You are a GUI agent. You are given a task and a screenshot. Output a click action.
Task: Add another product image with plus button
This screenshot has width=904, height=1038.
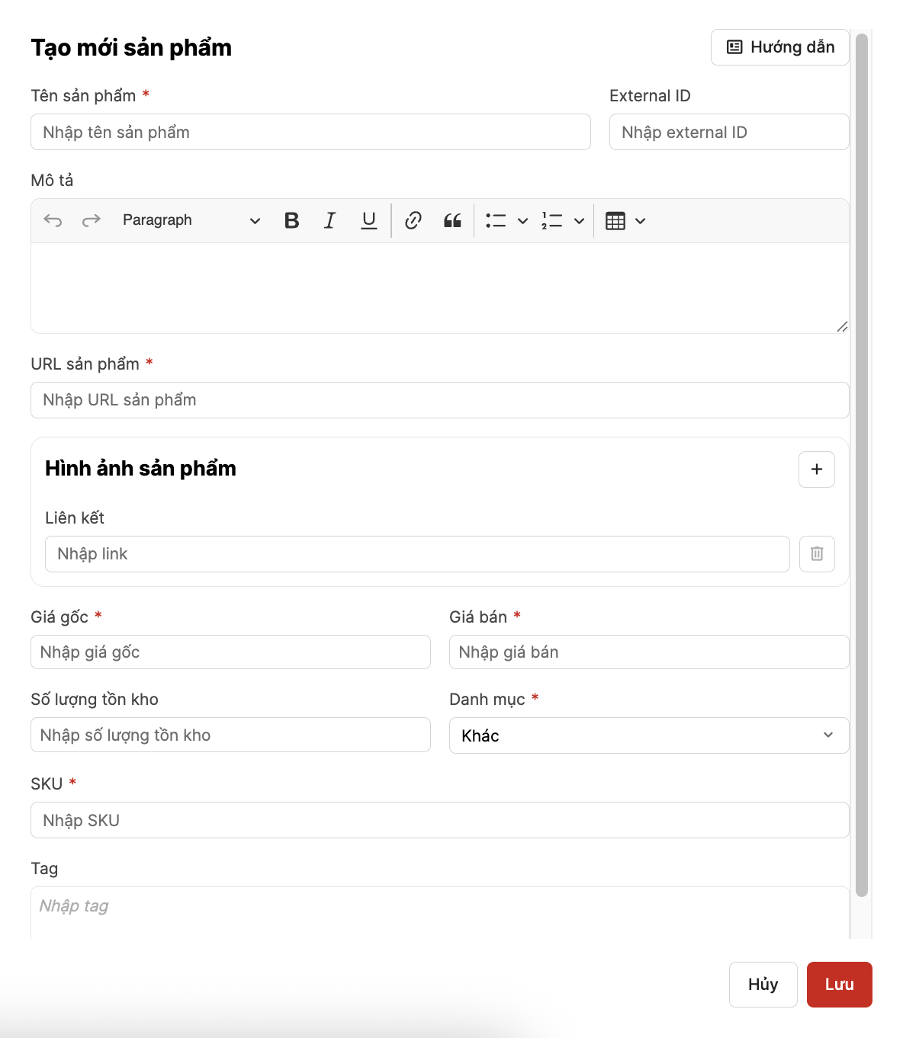point(816,469)
